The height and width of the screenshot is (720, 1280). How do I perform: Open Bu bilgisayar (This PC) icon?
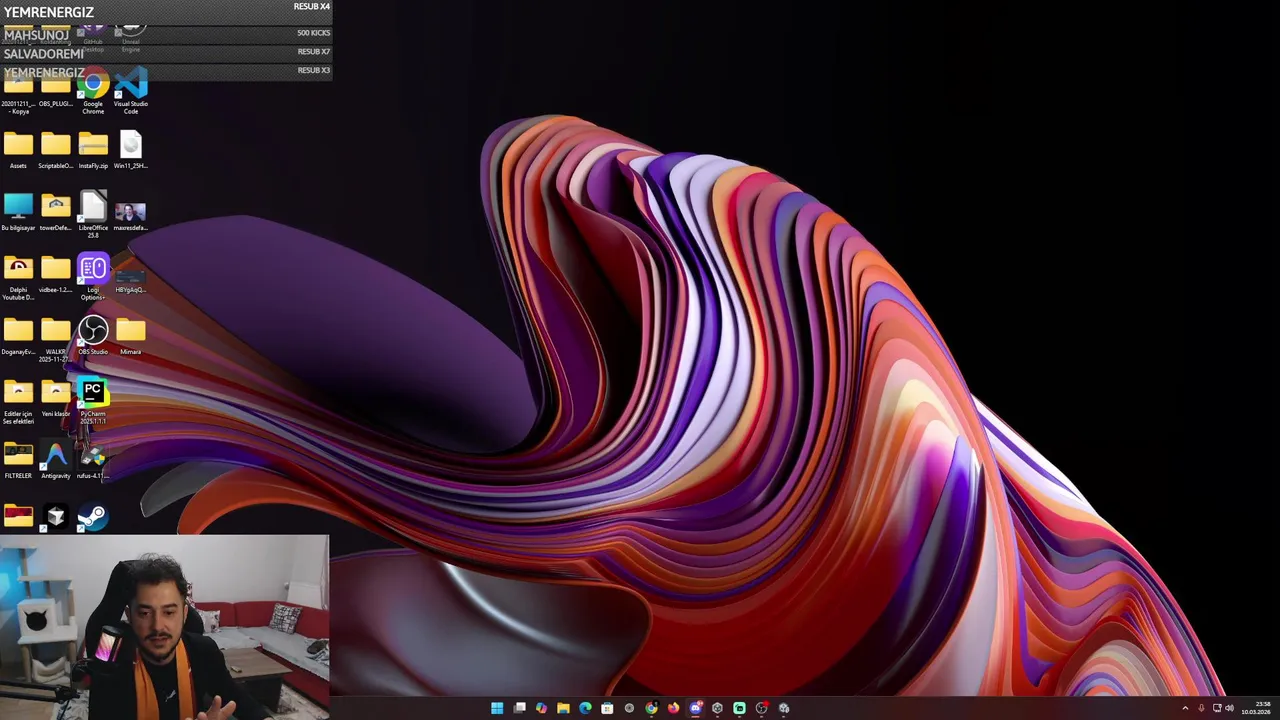tap(18, 212)
